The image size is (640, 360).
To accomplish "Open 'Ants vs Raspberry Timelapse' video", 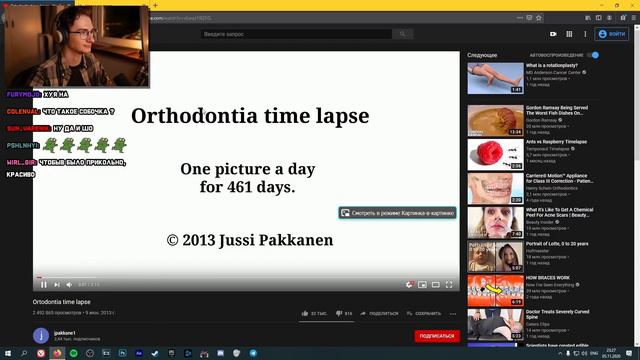I will (496, 154).
